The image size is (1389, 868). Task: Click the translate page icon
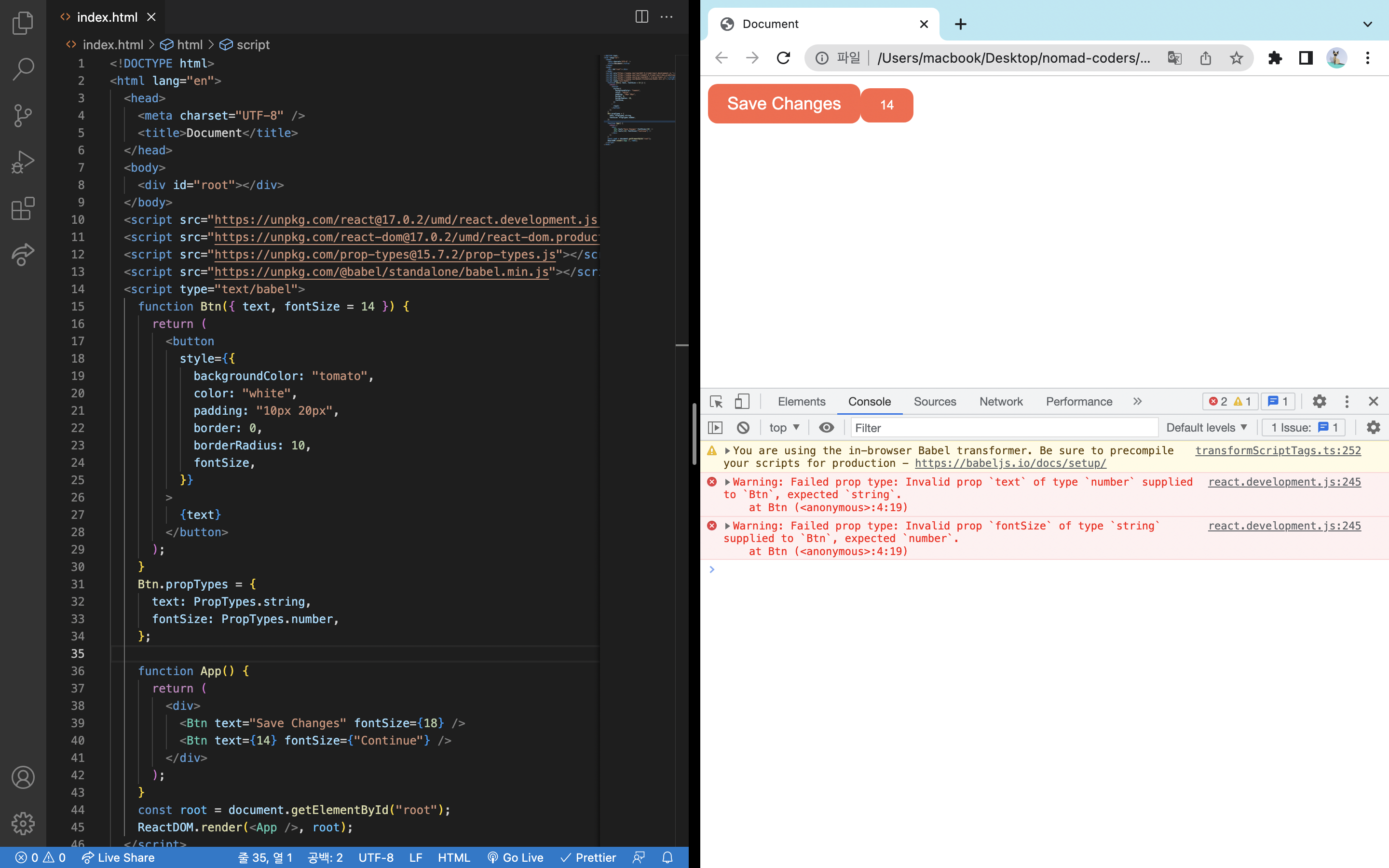(1174, 58)
